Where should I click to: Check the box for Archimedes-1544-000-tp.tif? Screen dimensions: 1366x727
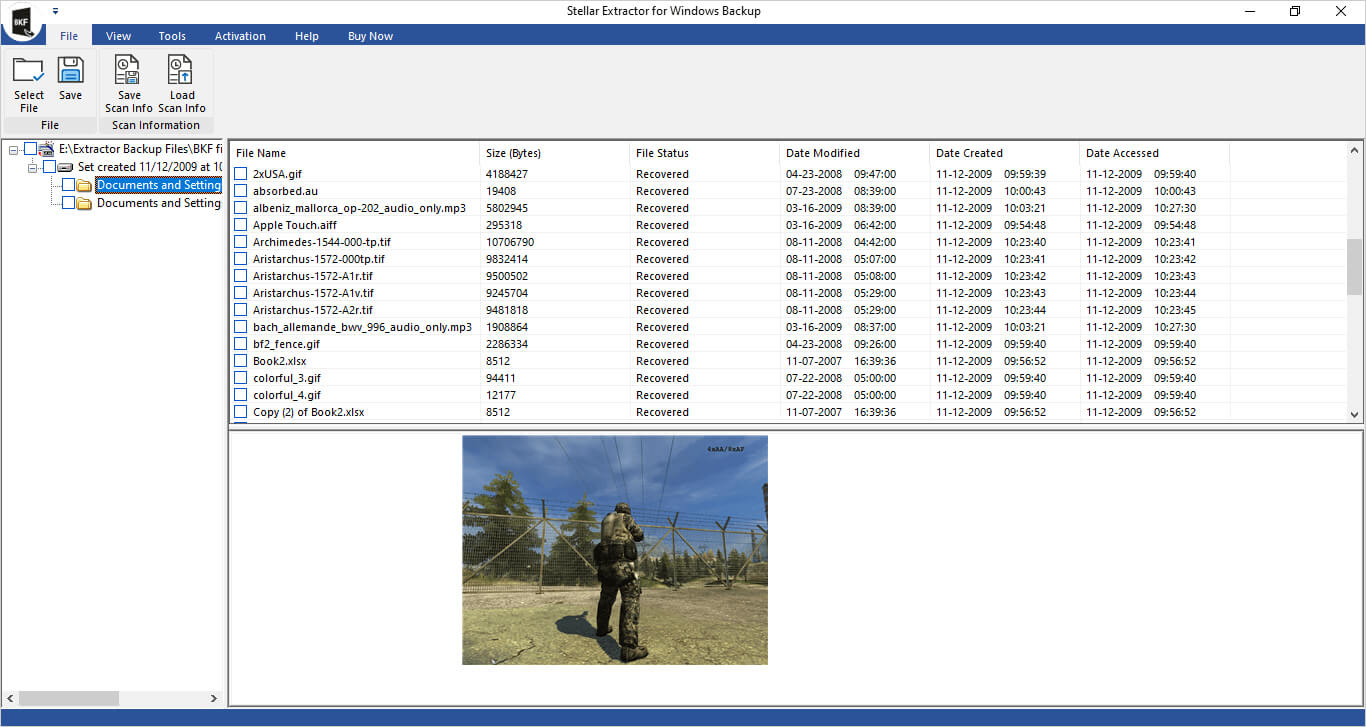(x=240, y=242)
